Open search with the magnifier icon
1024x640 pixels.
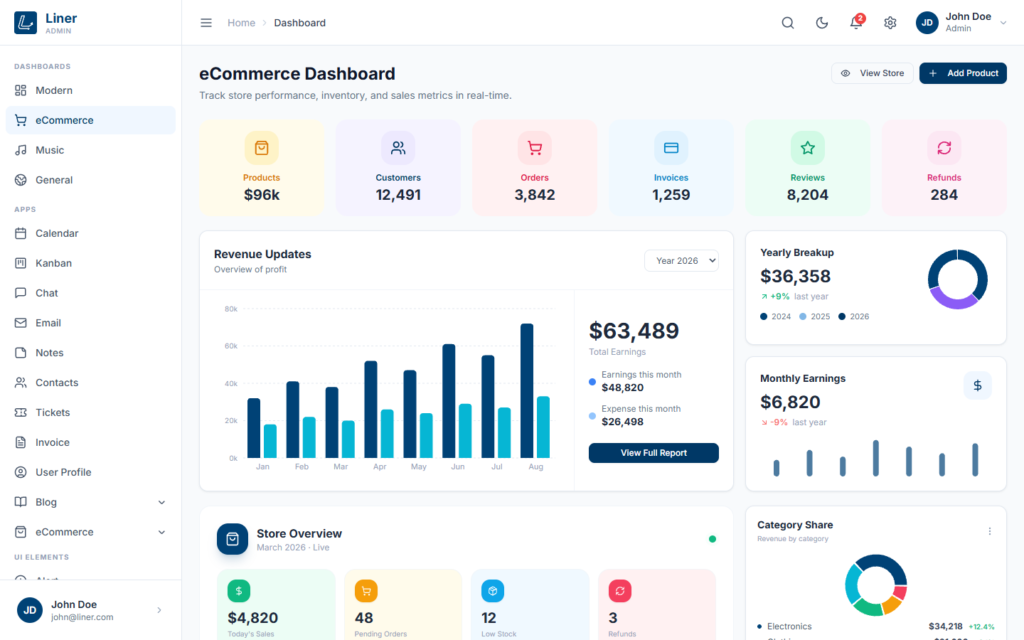788,23
